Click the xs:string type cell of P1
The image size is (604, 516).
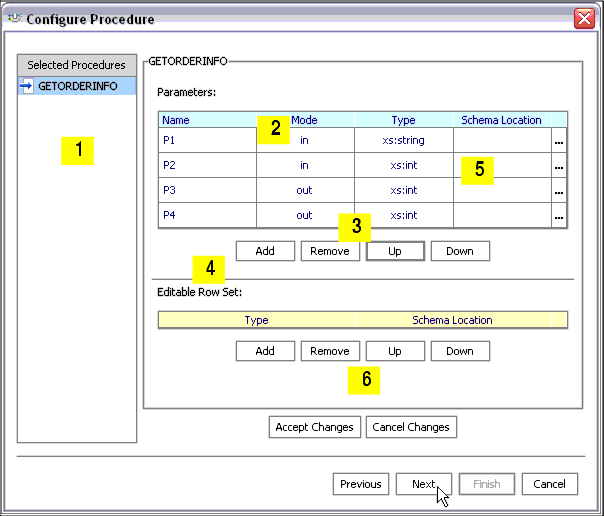(x=404, y=140)
